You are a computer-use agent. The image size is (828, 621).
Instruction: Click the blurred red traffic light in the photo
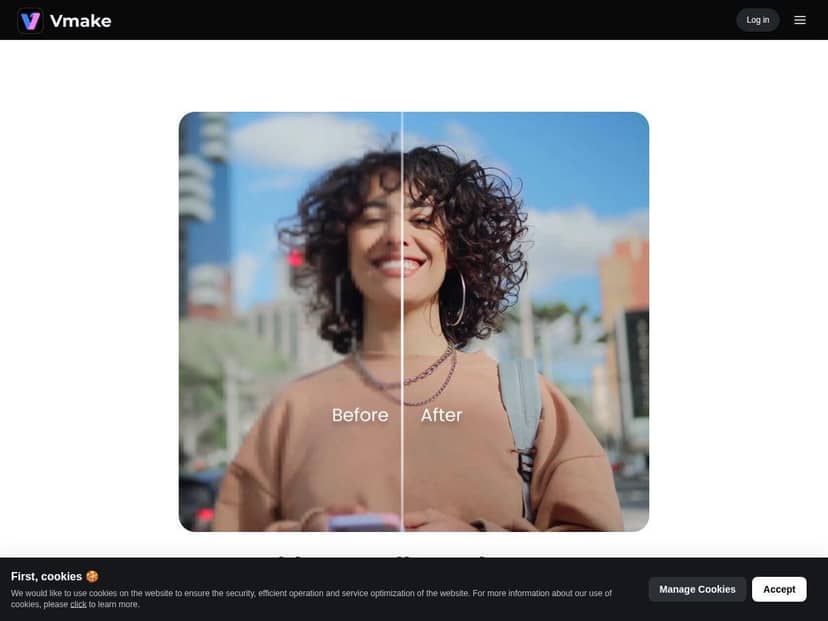(x=295, y=259)
